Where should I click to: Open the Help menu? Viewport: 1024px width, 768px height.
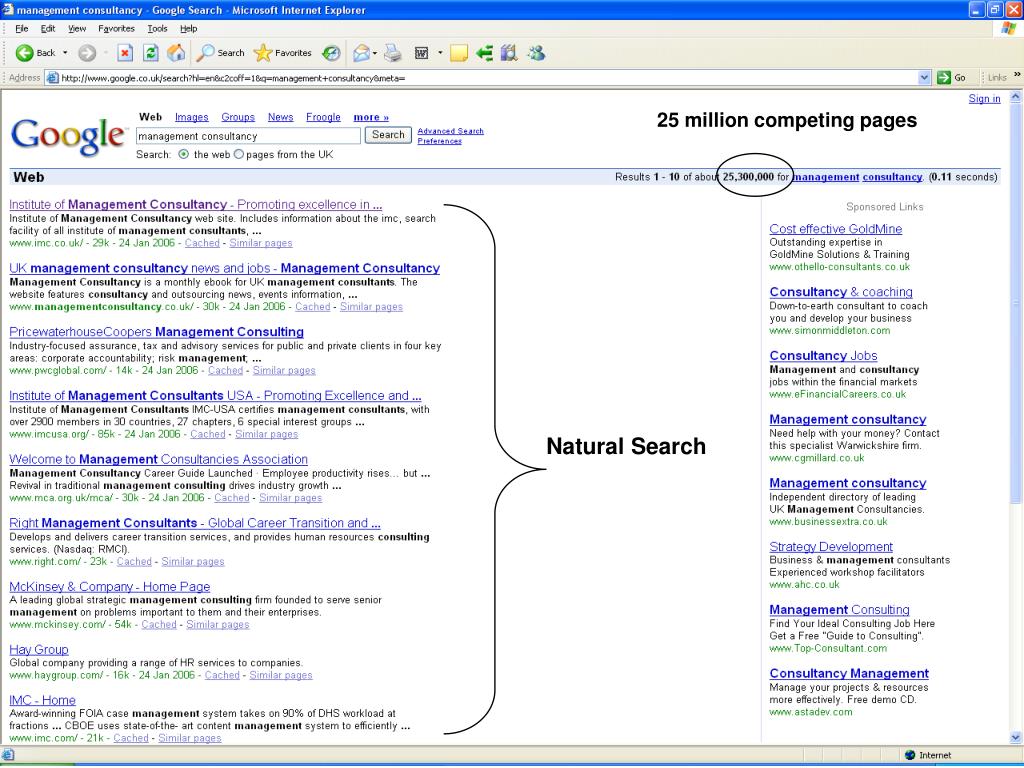tap(189, 29)
